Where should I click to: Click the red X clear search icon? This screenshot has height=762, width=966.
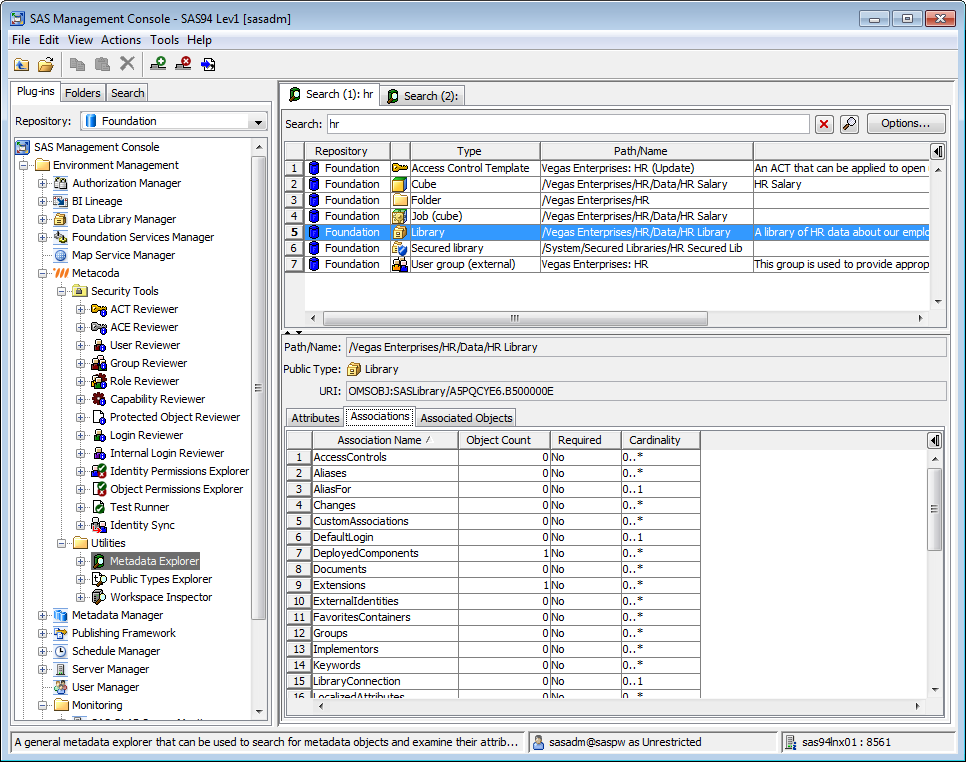click(824, 124)
